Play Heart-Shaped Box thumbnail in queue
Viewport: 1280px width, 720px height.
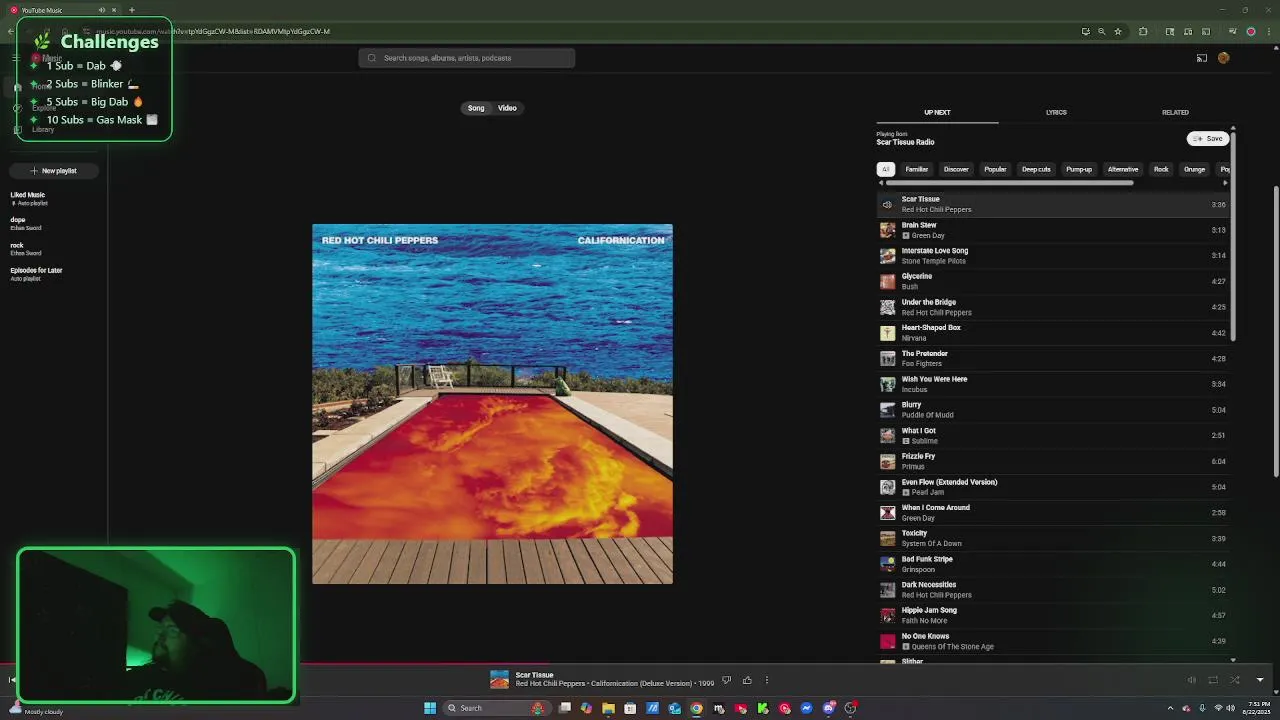[887, 333]
